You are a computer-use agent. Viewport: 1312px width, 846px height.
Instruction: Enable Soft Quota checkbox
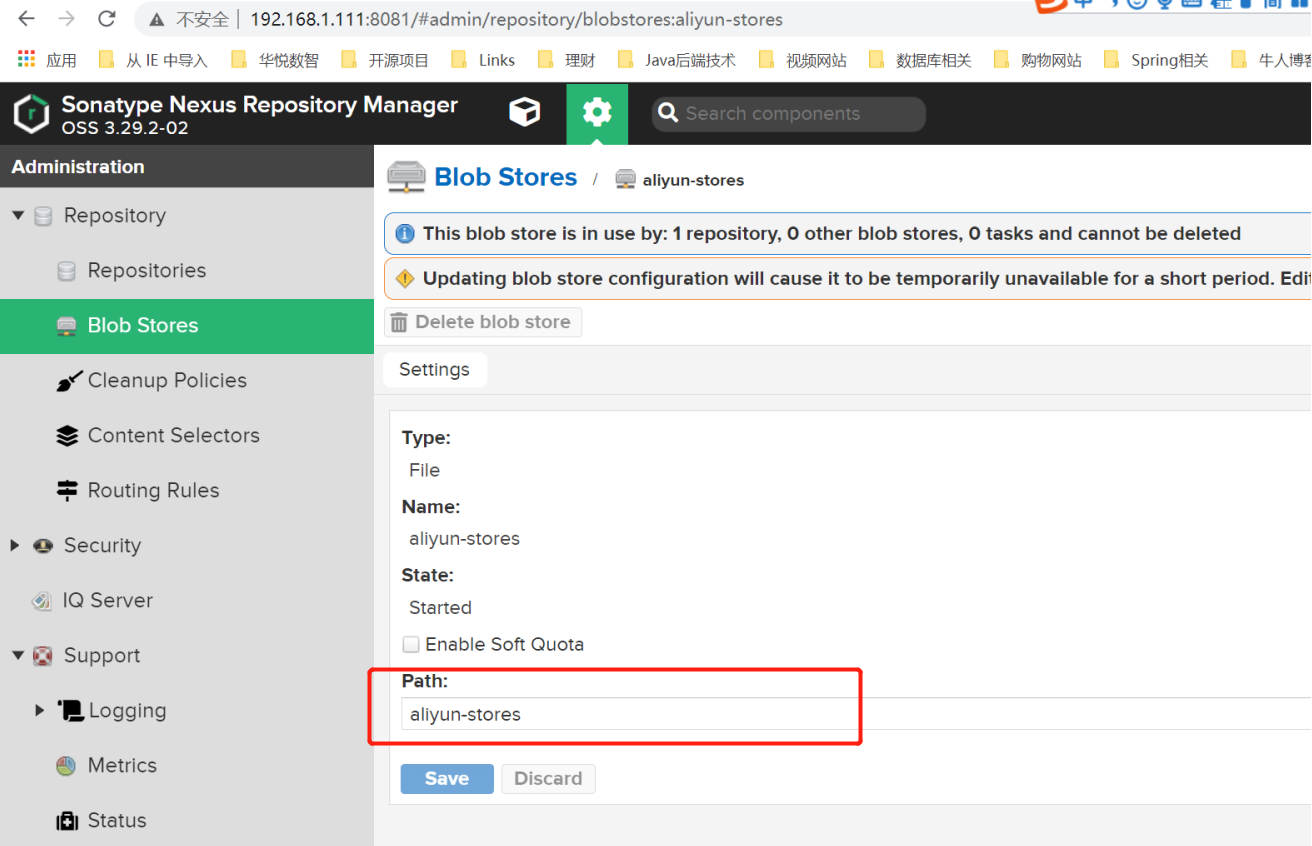[x=411, y=645]
